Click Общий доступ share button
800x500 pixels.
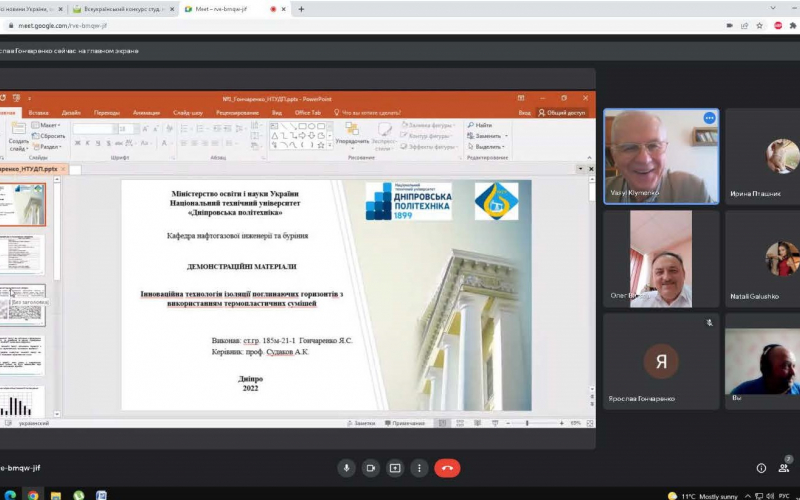click(x=562, y=113)
